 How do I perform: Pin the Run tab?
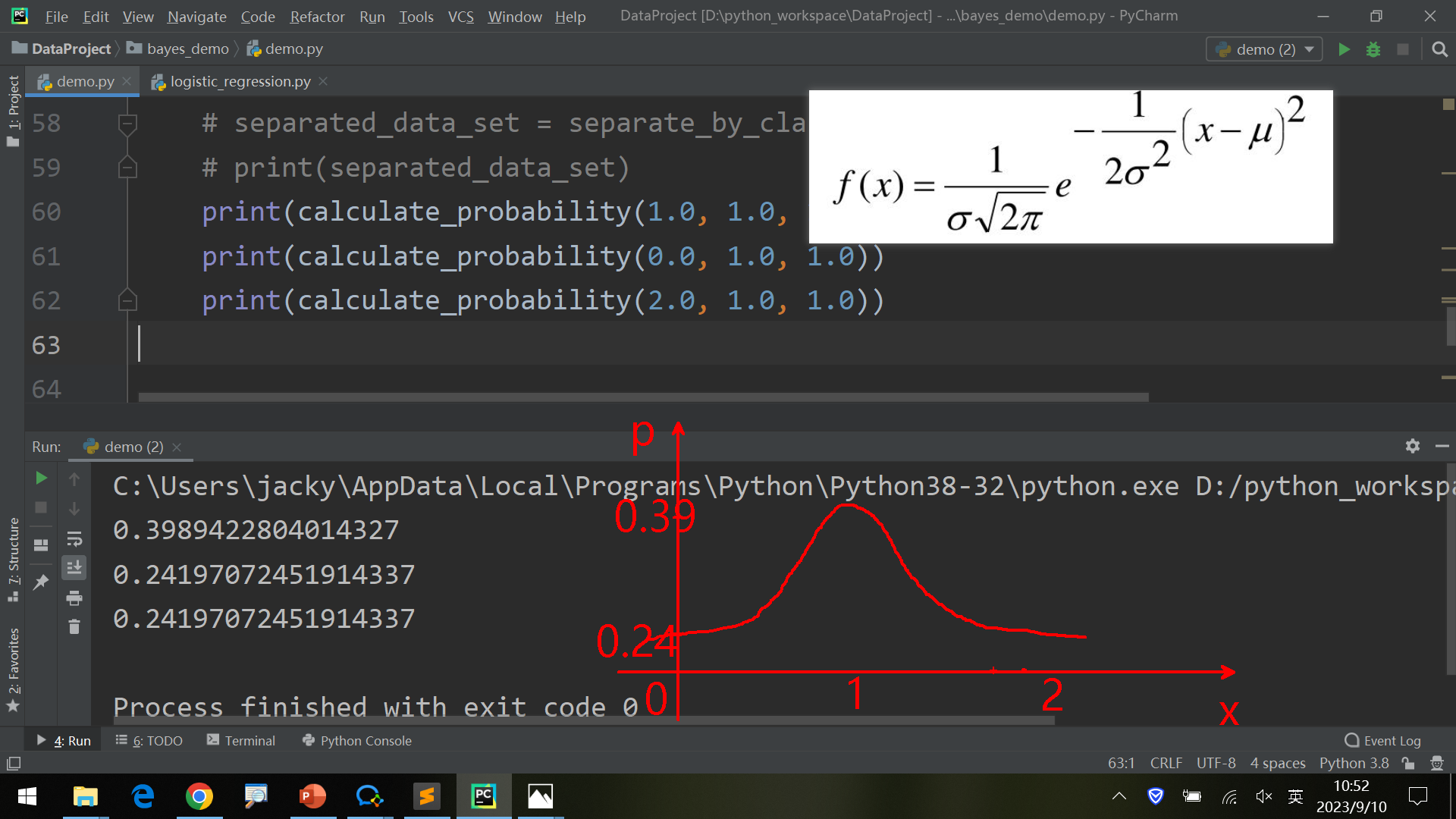point(41,582)
